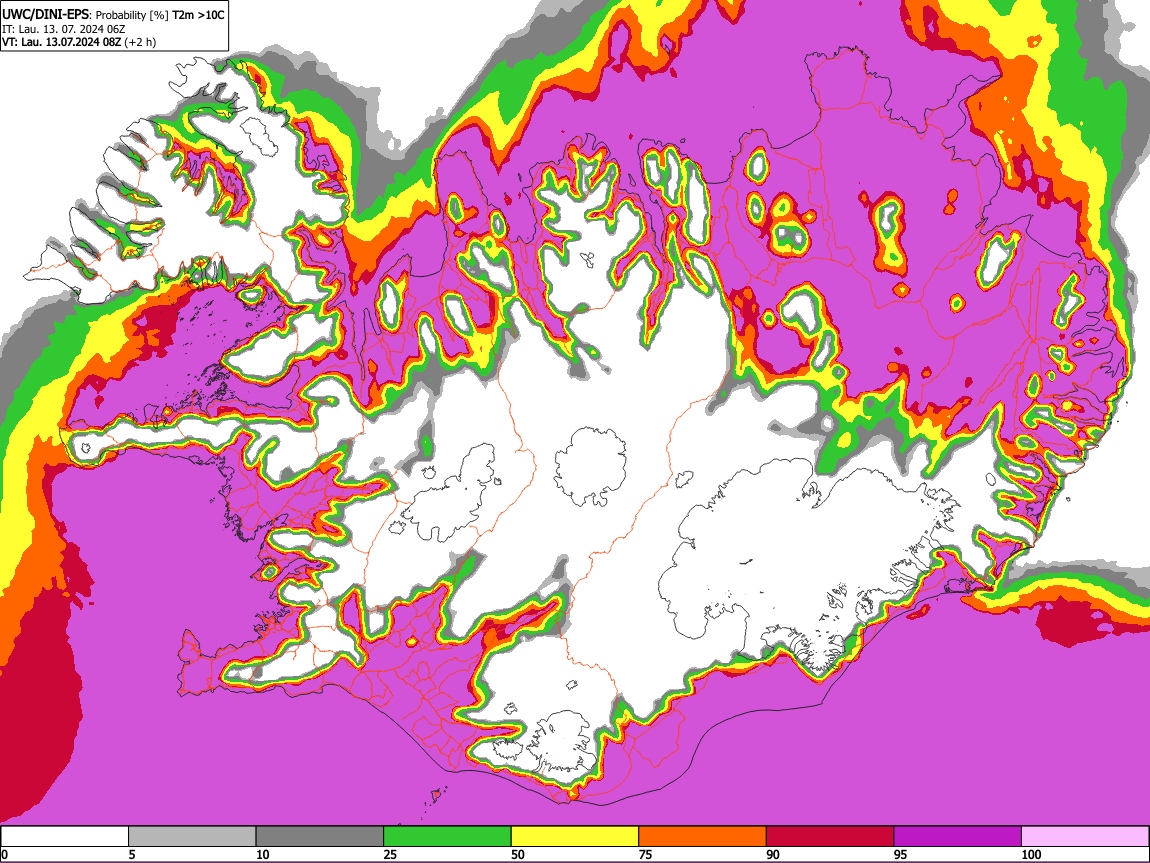Click the light pink 100% legend swatch
1150x863 pixels.
coord(1085,836)
